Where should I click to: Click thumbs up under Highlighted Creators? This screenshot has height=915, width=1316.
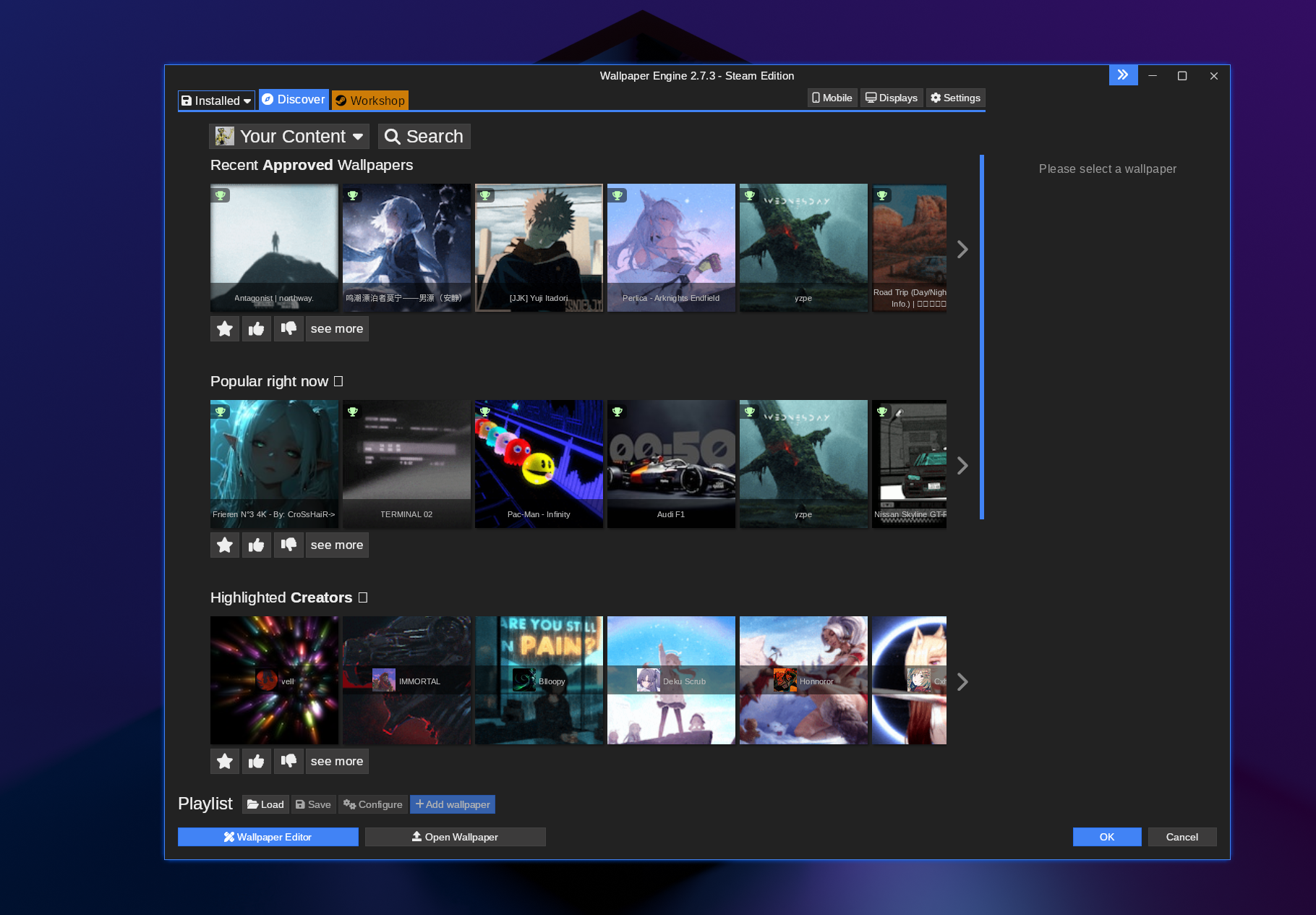[x=257, y=762]
